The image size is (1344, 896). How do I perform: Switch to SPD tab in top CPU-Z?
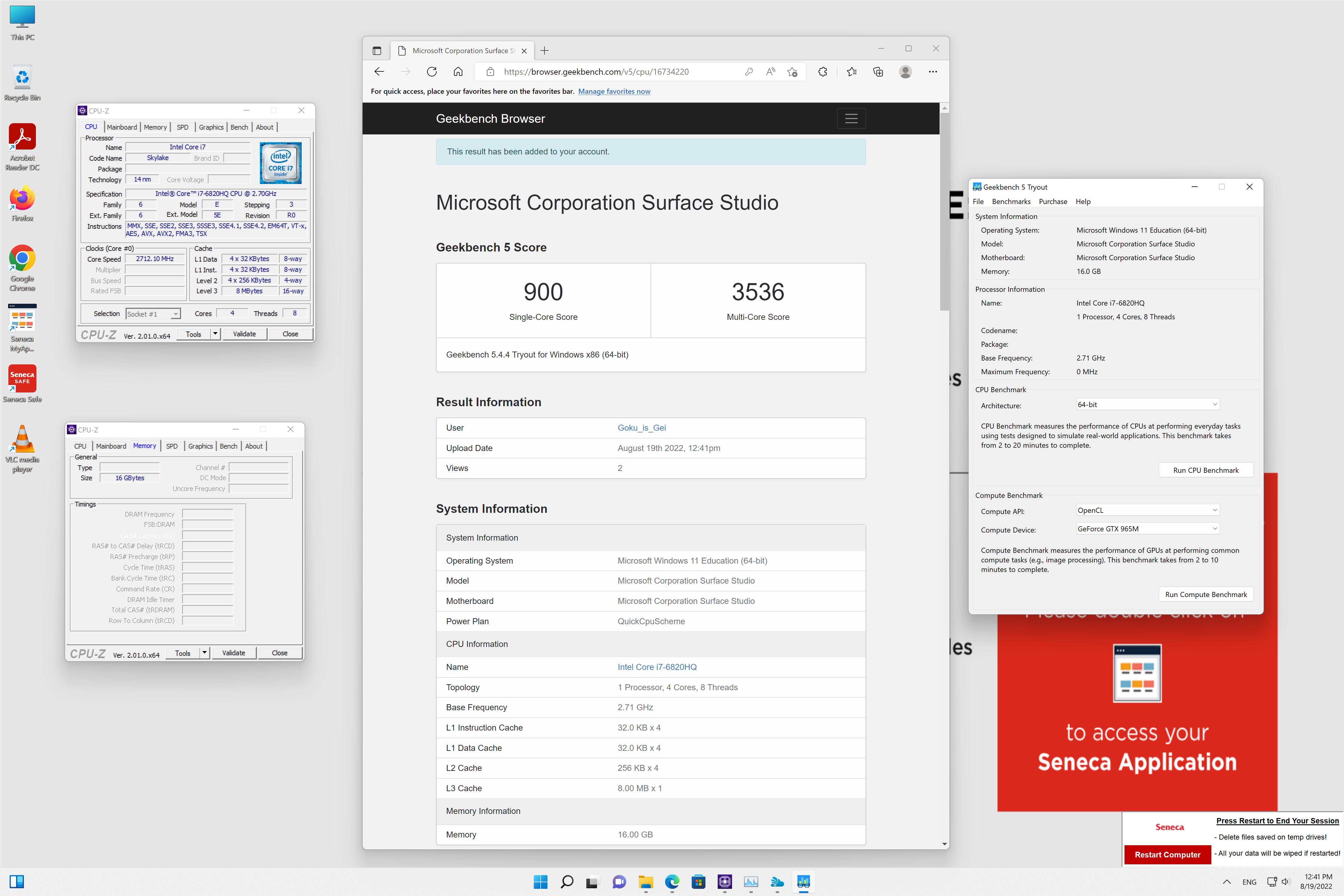(183, 127)
